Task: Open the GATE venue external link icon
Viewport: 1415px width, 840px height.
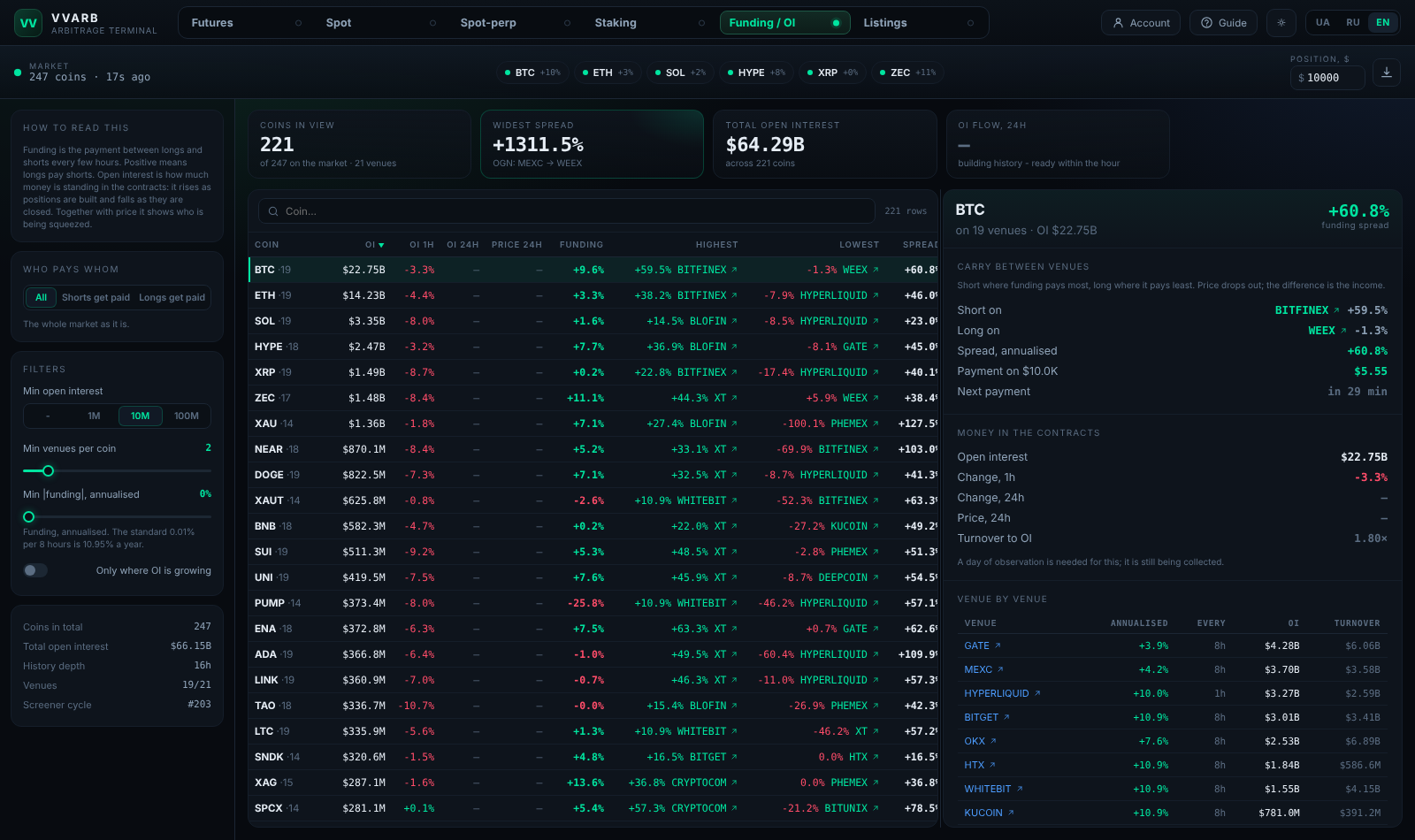Action: click(998, 645)
